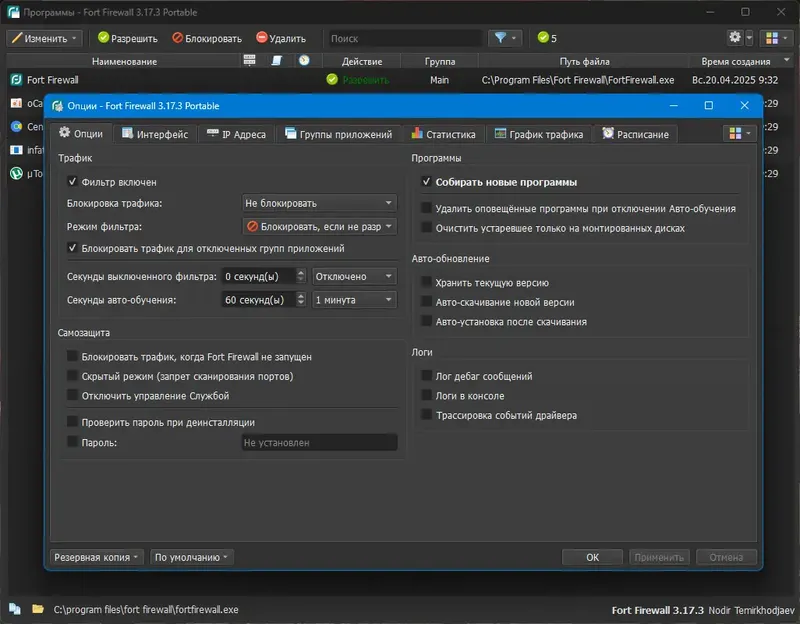
Task: Click the colored grid icon in Programs toolbar
Action: click(772, 38)
